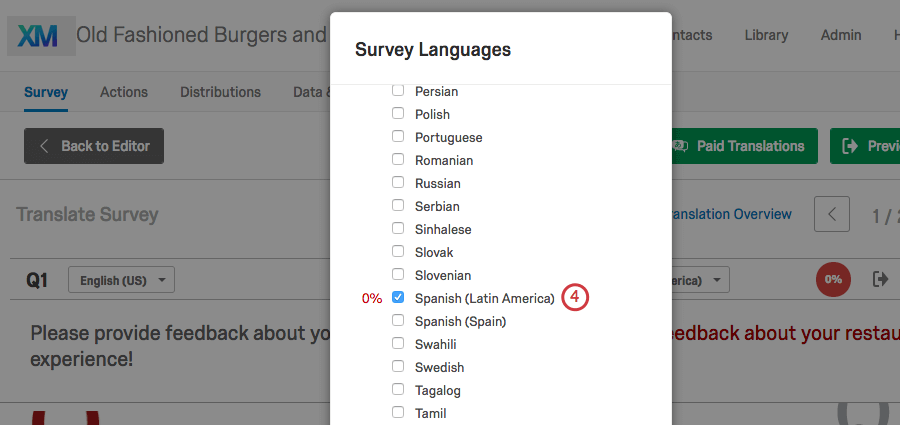Viewport: 900px width, 425px height.
Task: Click the Paid Translations button
Action: pos(739,146)
